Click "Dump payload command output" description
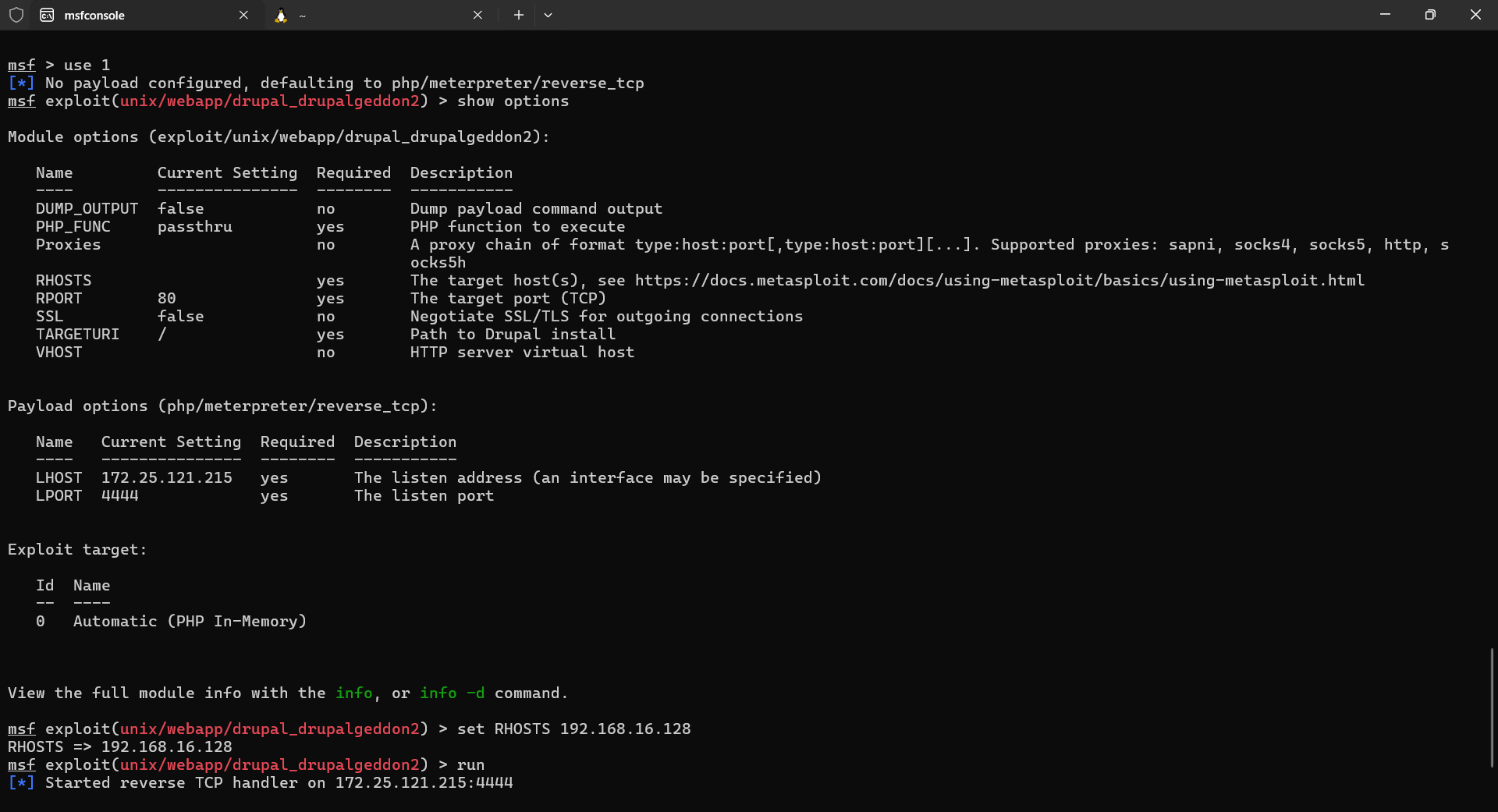1498x812 pixels. click(536, 208)
